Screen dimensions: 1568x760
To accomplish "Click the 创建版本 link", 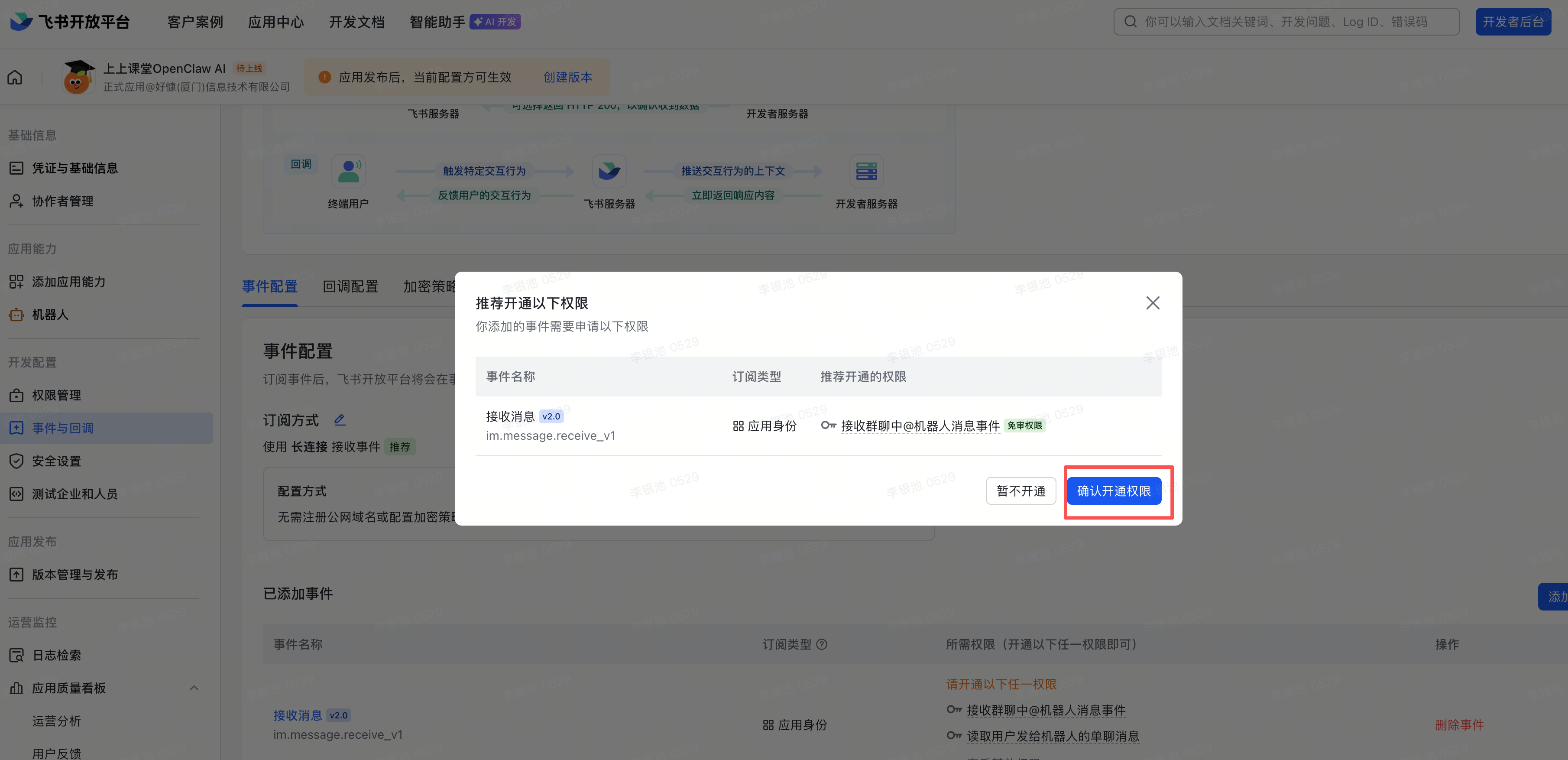I will click(x=567, y=77).
